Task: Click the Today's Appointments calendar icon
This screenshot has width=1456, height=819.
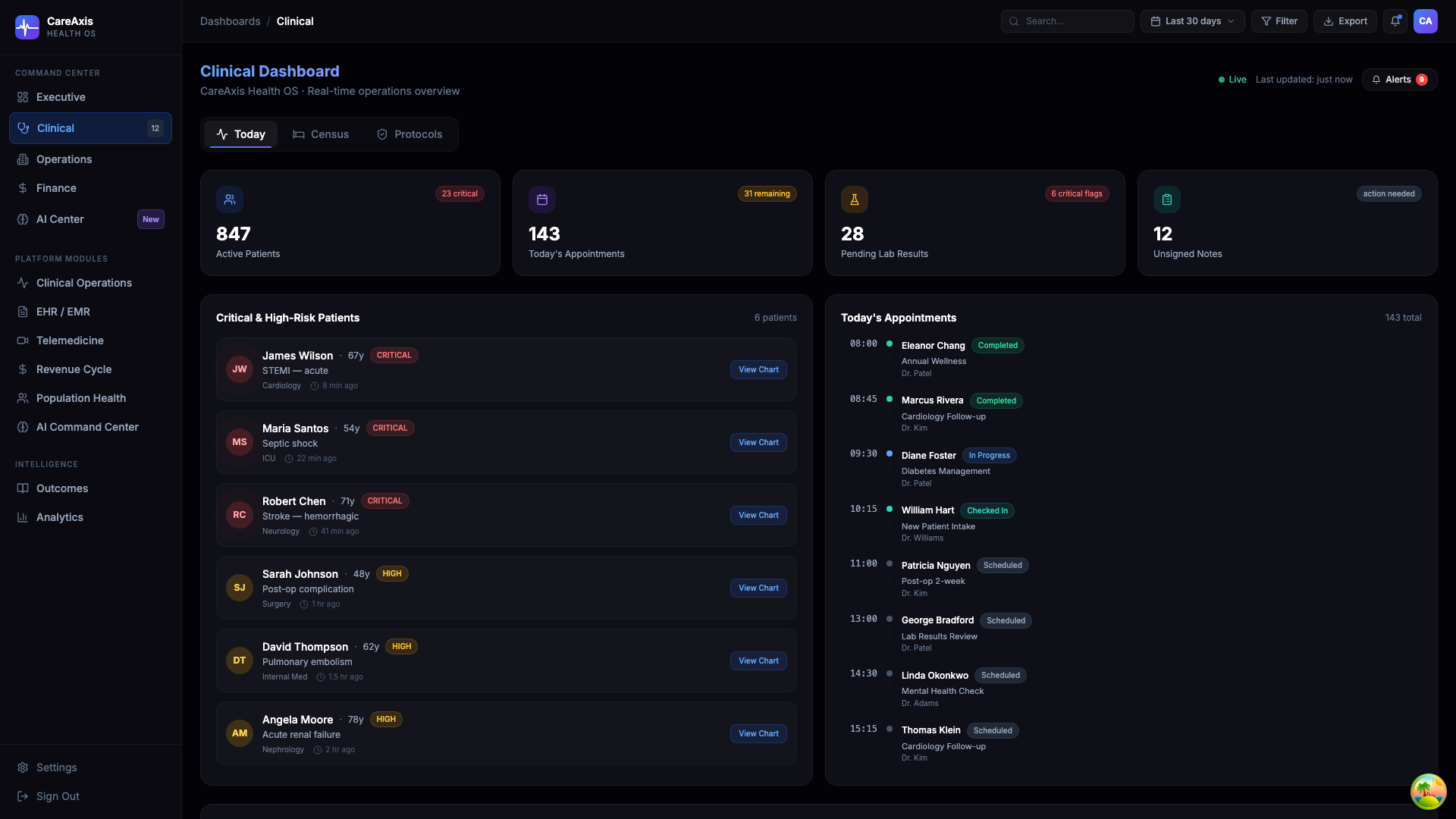Action: (x=542, y=199)
